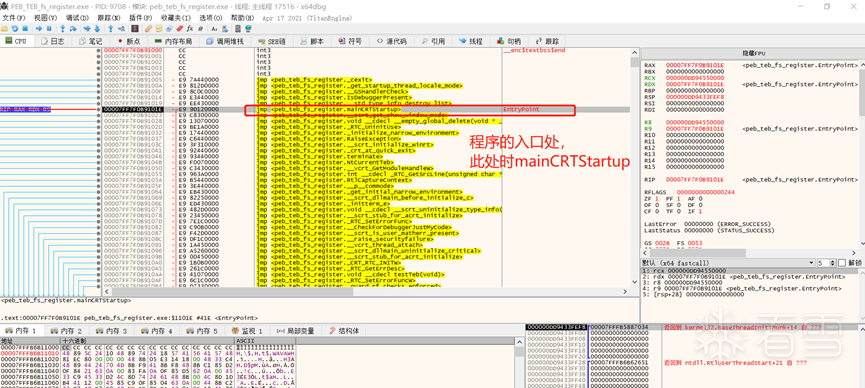Open the 结构体 struct tab
865x388 pixels.
point(345,331)
